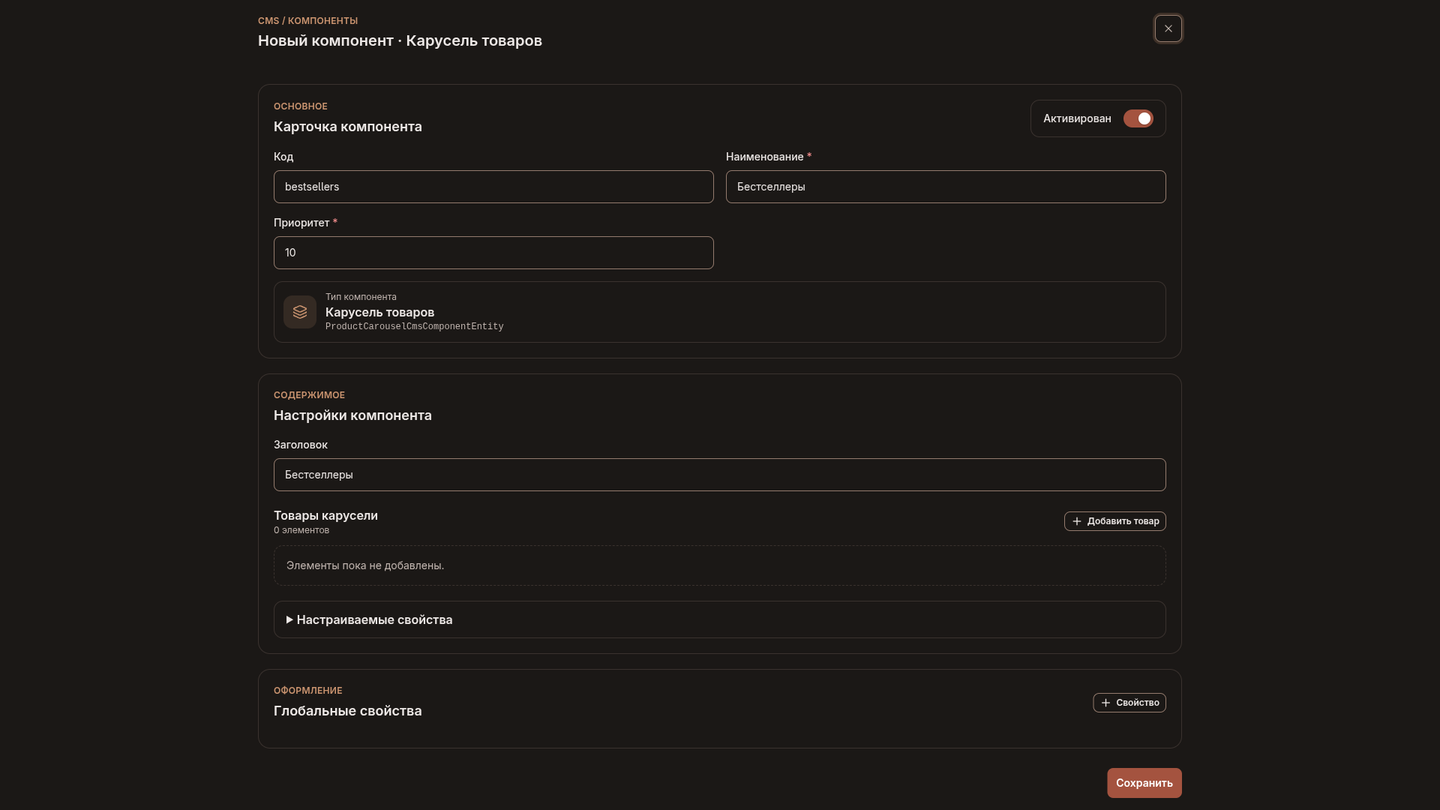This screenshot has width=1440, height=810.
Task: Add a global property with Свойство button
Action: coord(1129,703)
